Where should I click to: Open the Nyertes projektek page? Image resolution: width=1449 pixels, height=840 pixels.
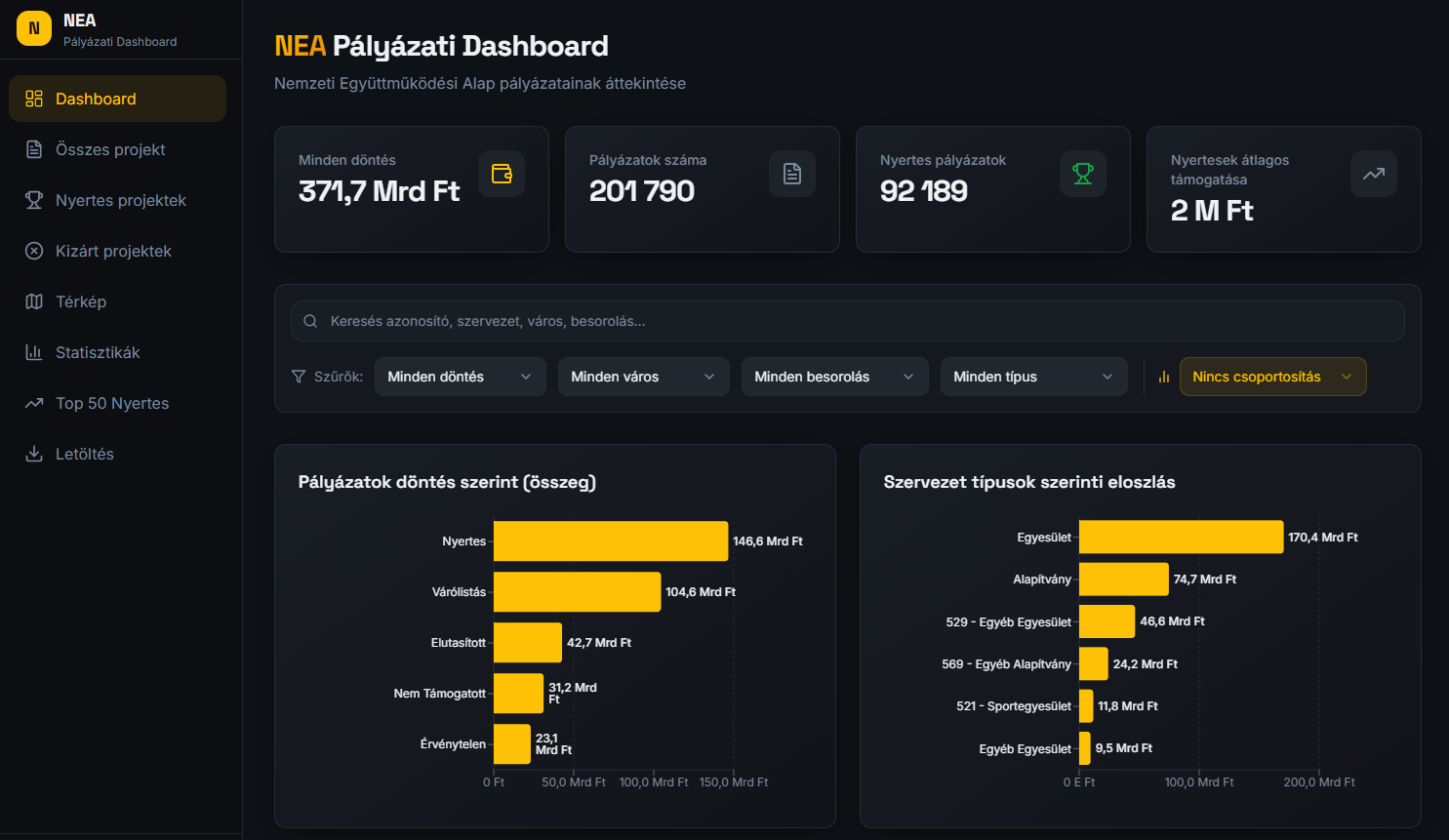point(120,200)
